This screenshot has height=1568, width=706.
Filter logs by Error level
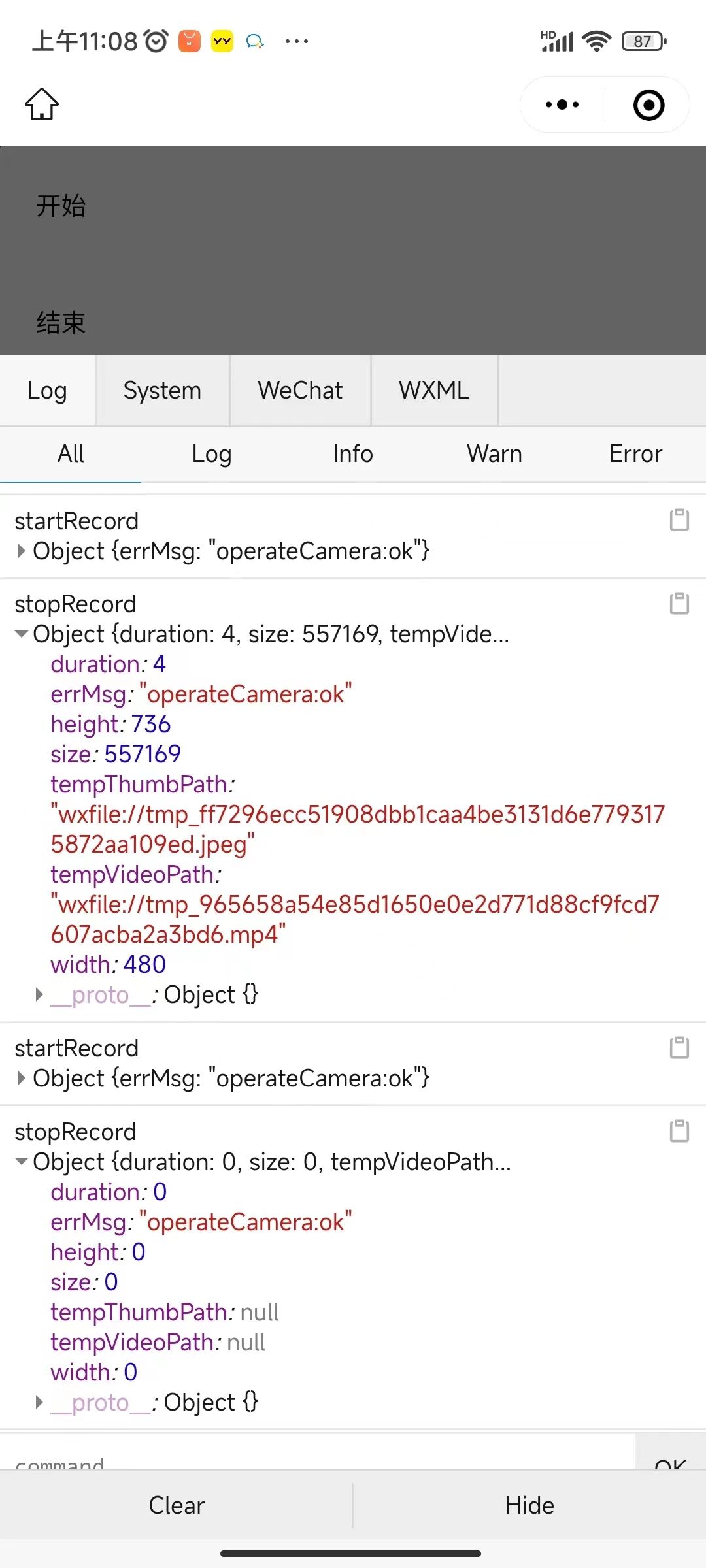[635, 454]
